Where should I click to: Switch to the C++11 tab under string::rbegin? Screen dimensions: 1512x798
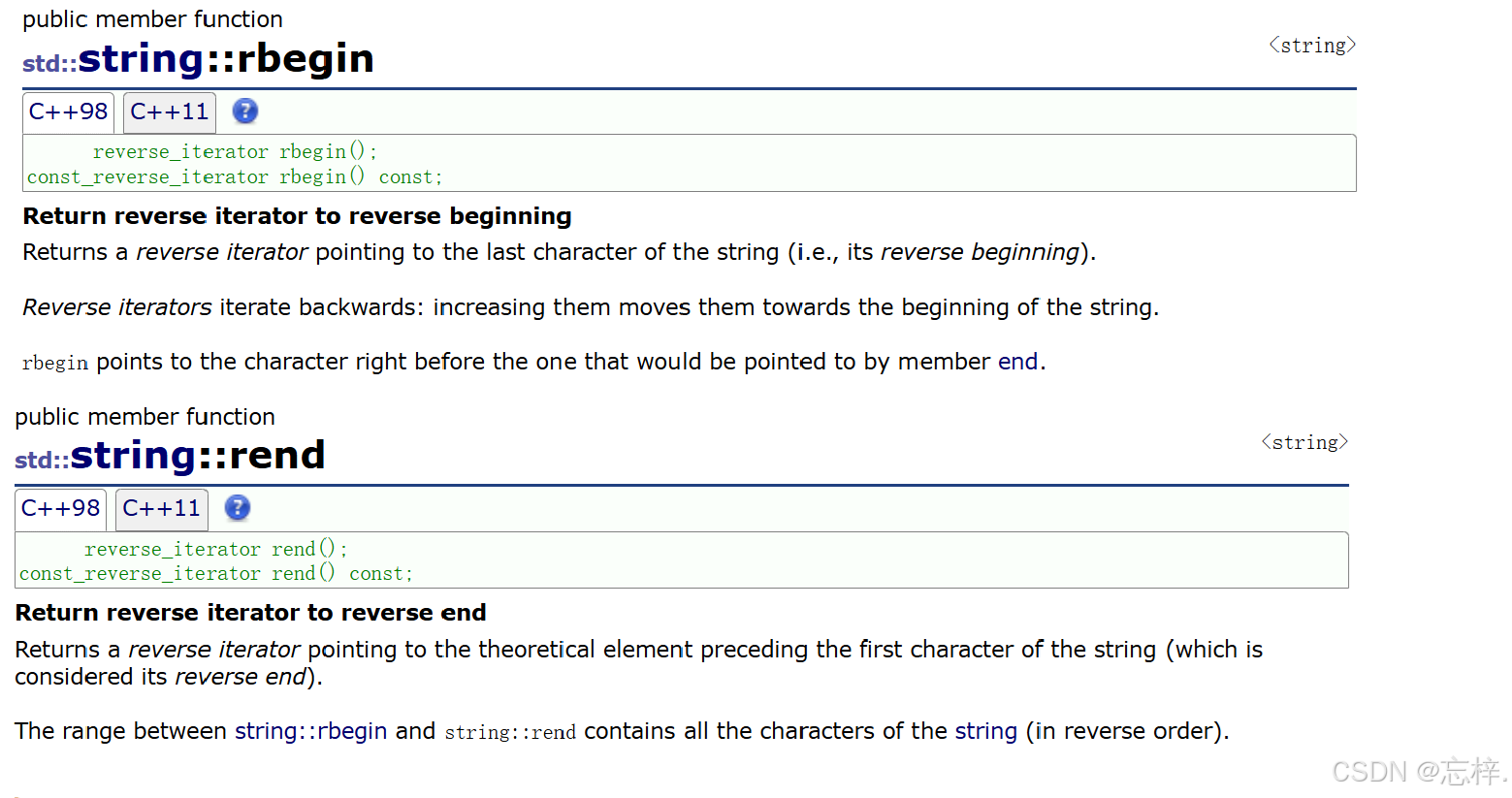(169, 112)
